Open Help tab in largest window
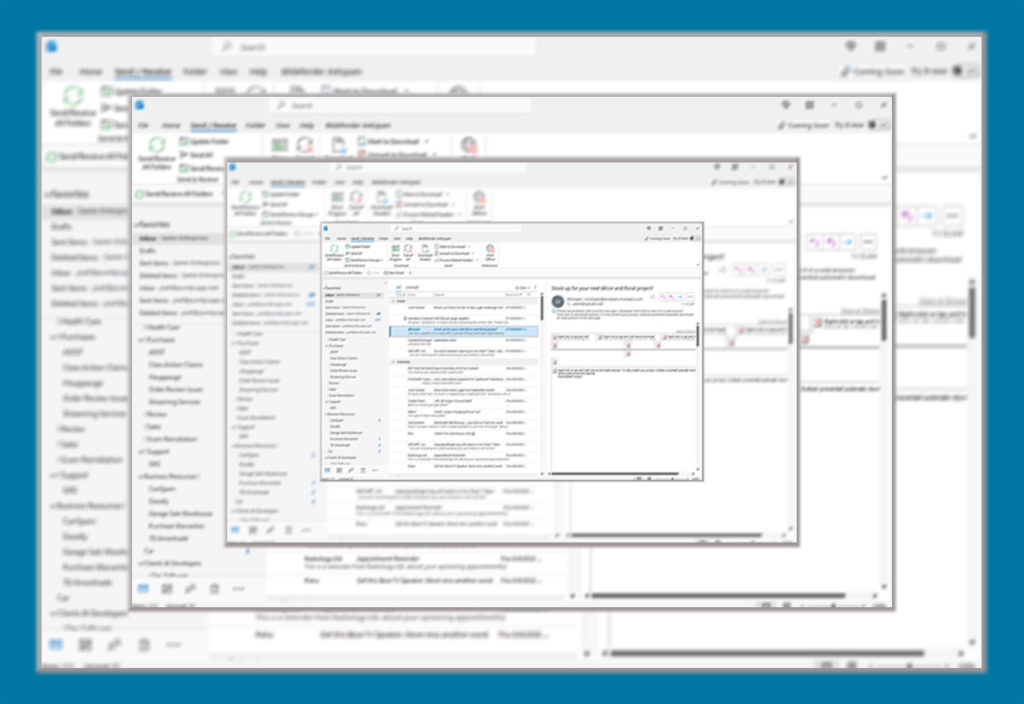This screenshot has height=704, width=1024. pyautogui.click(x=258, y=71)
